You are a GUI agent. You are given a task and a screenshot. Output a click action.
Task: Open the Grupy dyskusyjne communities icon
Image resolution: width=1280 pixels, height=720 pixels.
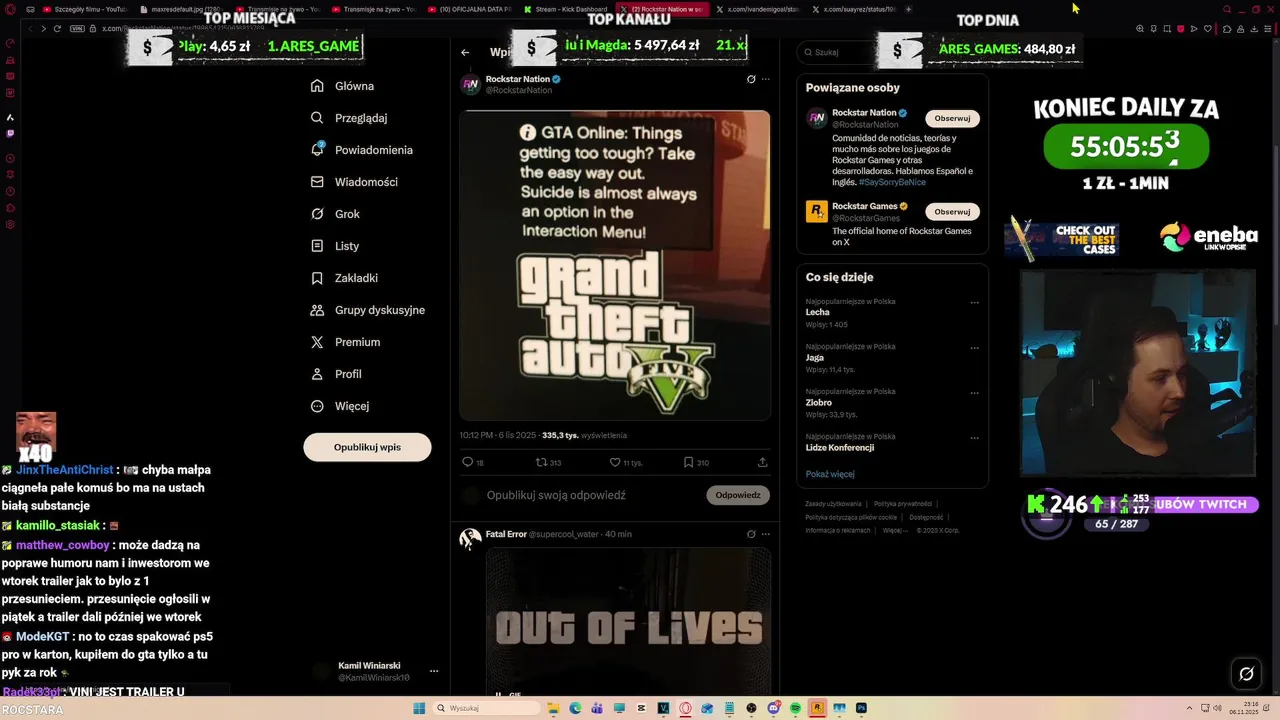coord(317,310)
